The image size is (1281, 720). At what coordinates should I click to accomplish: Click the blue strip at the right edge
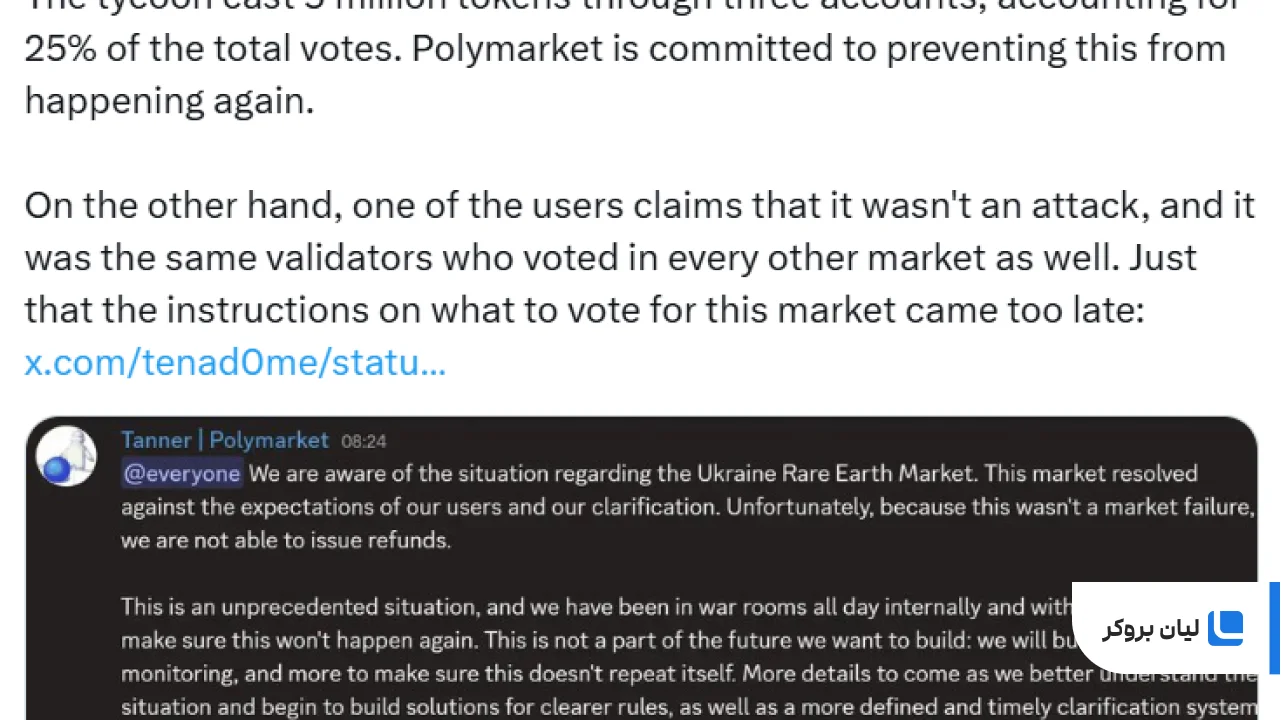1275,629
